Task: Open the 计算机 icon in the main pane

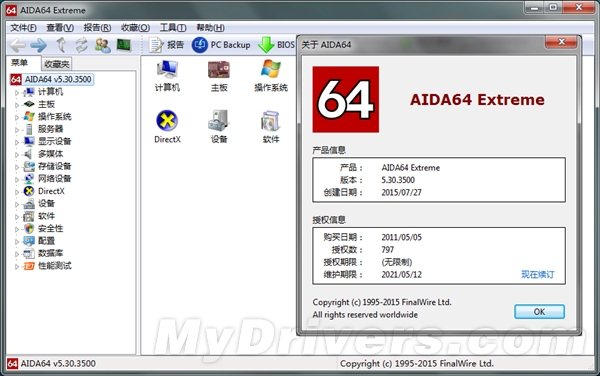Action: (x=167, y=76)
